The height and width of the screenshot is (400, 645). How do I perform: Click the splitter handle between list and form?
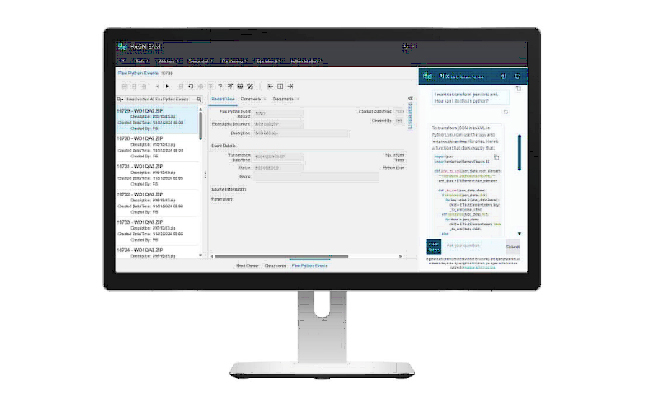(205, 175)
